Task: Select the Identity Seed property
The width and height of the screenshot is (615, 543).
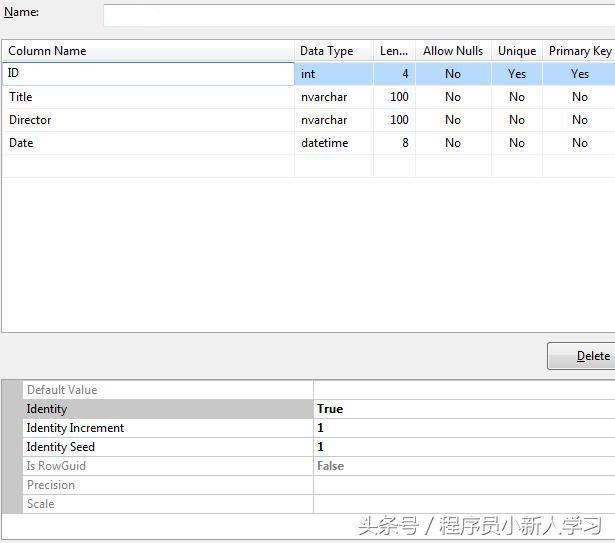Action: (x=168, y=447)
